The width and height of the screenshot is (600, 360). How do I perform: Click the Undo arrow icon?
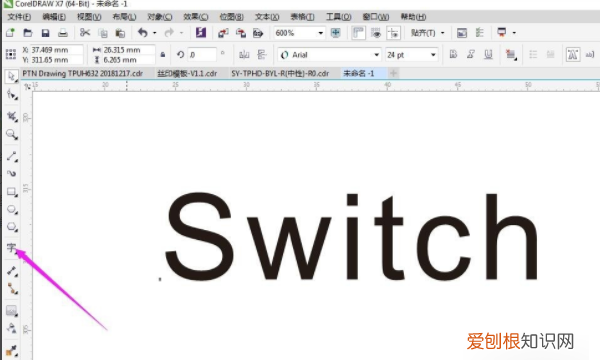tap(142, 33)
